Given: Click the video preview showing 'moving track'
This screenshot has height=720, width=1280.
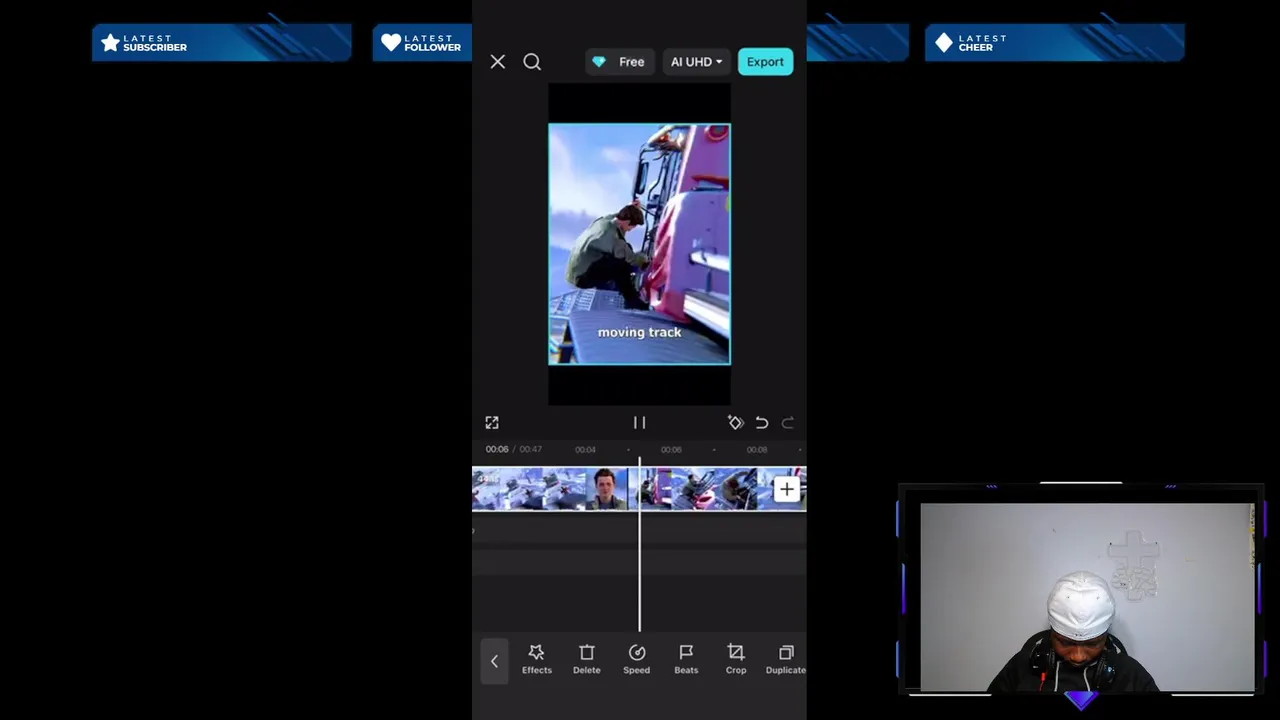Looking at the screenshot, I should click(639, 244).
